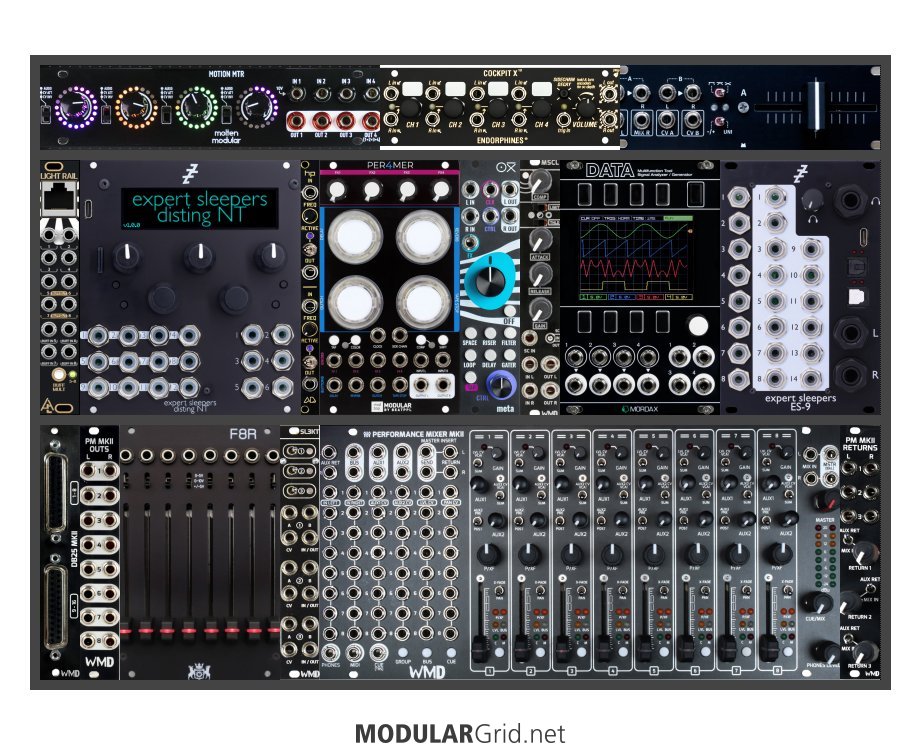Click the Expert Sleepers logo on disting NT
This screenshot has height=755, width=921.
click(189, 173)
